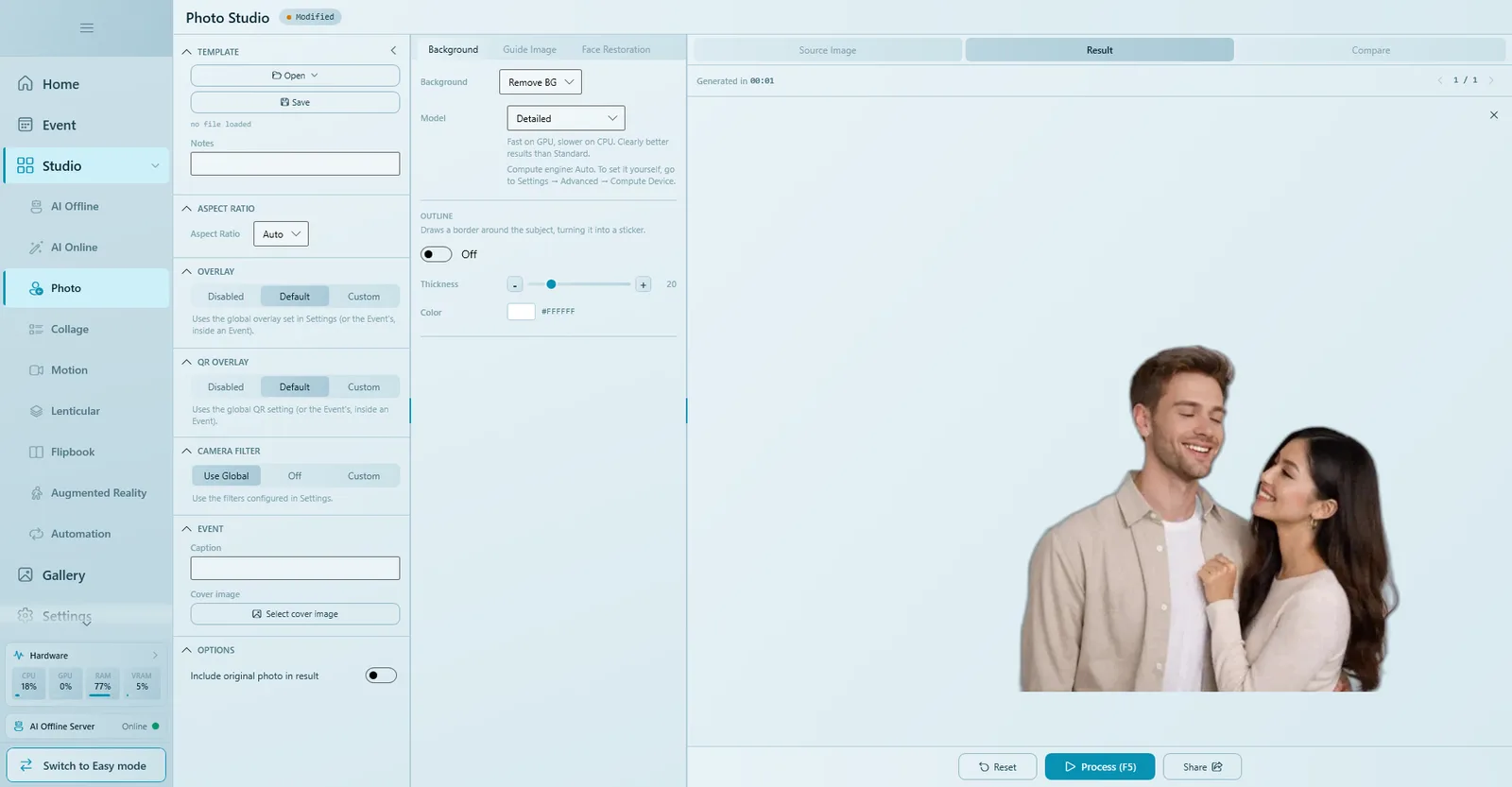Click the outline Thickness slider handle
The width and height of the screenshot is (1512, 787).
(551, 284)
